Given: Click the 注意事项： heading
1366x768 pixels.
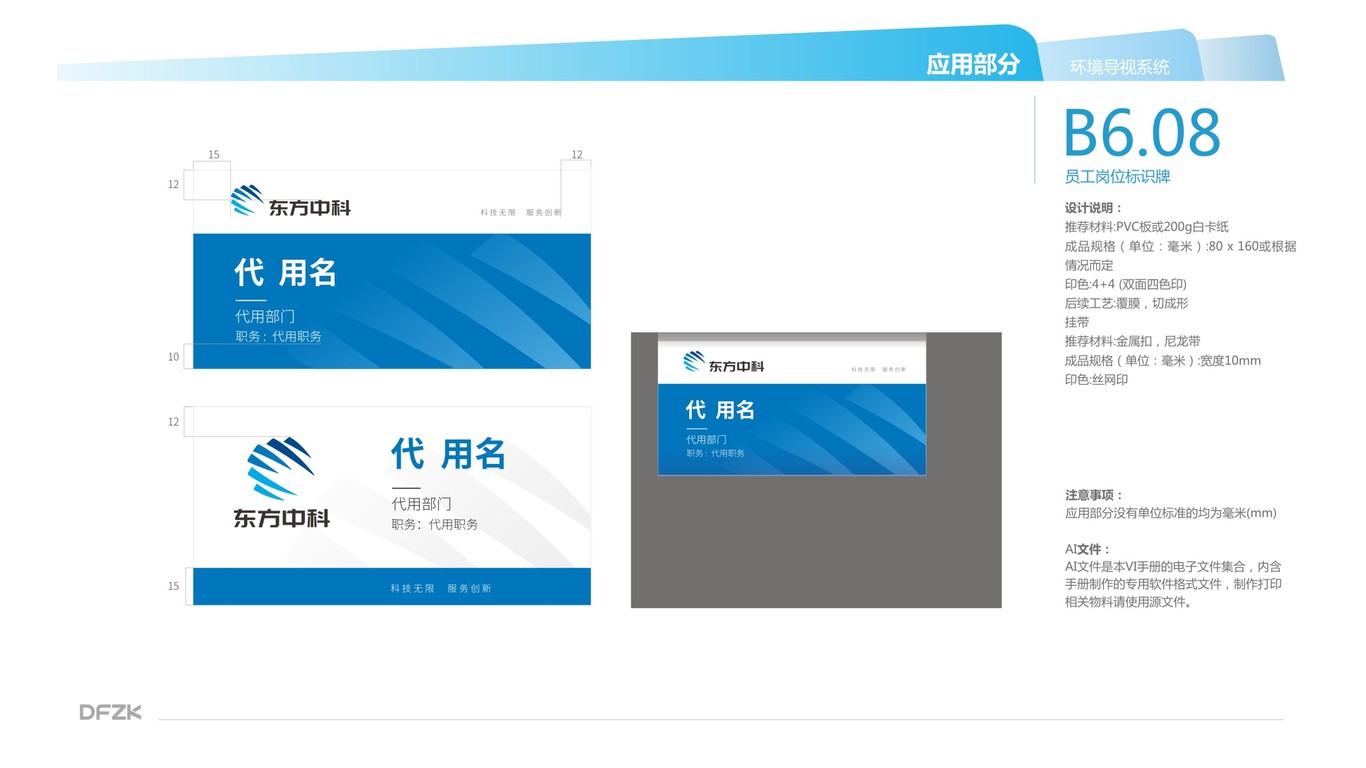Looking at the screenshot, I should tap(1094, 495).
